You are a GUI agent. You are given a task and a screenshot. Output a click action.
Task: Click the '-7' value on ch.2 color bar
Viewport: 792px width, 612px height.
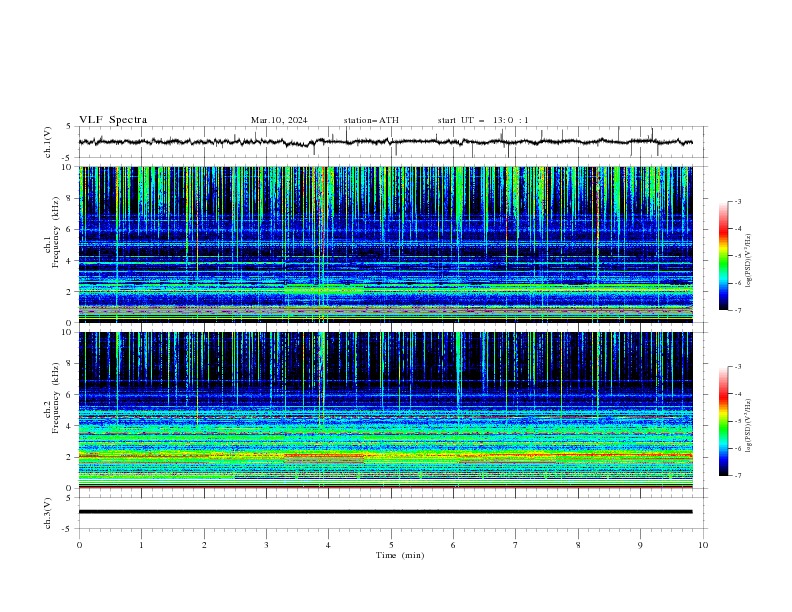pyautogui.click(x=737, y=476)
